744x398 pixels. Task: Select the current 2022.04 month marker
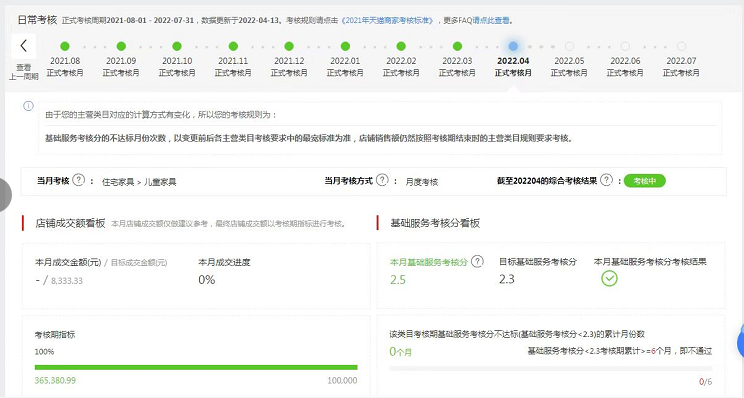[x=513, y=46]
